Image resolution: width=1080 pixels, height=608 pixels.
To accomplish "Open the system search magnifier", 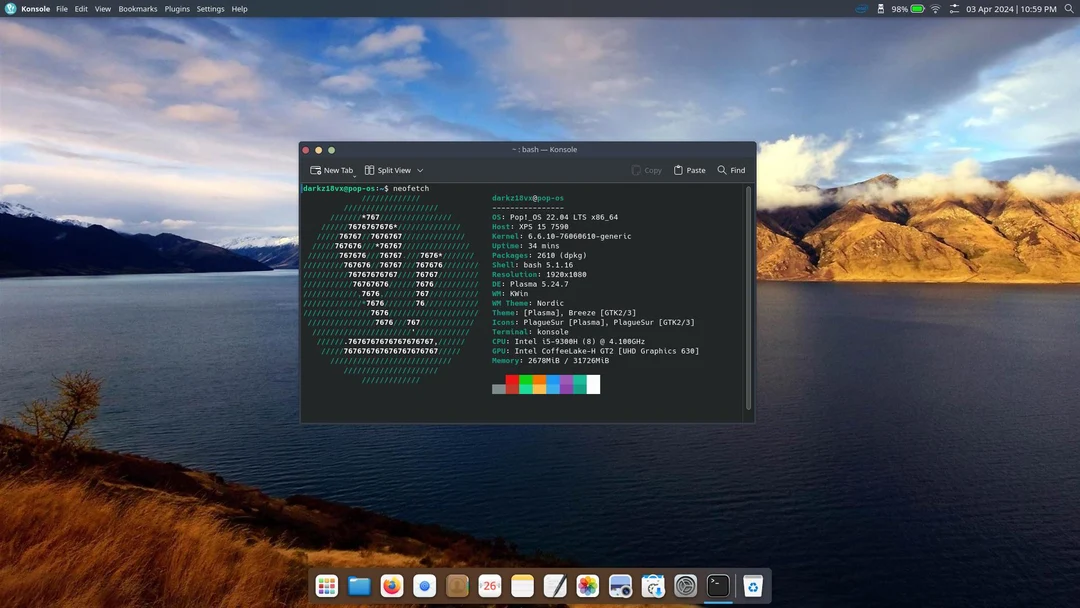I will point(1068,9).
